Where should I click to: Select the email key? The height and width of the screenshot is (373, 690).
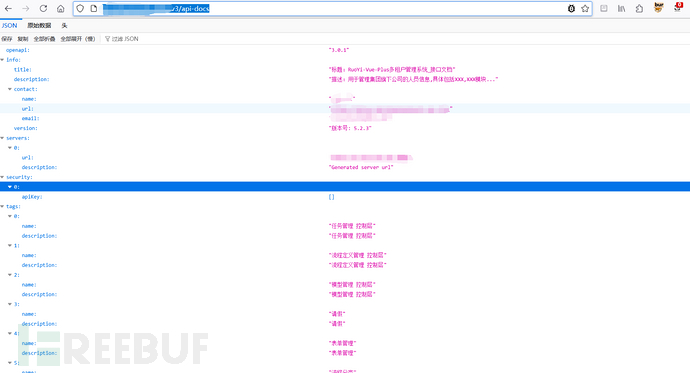[x=30, y=118]
